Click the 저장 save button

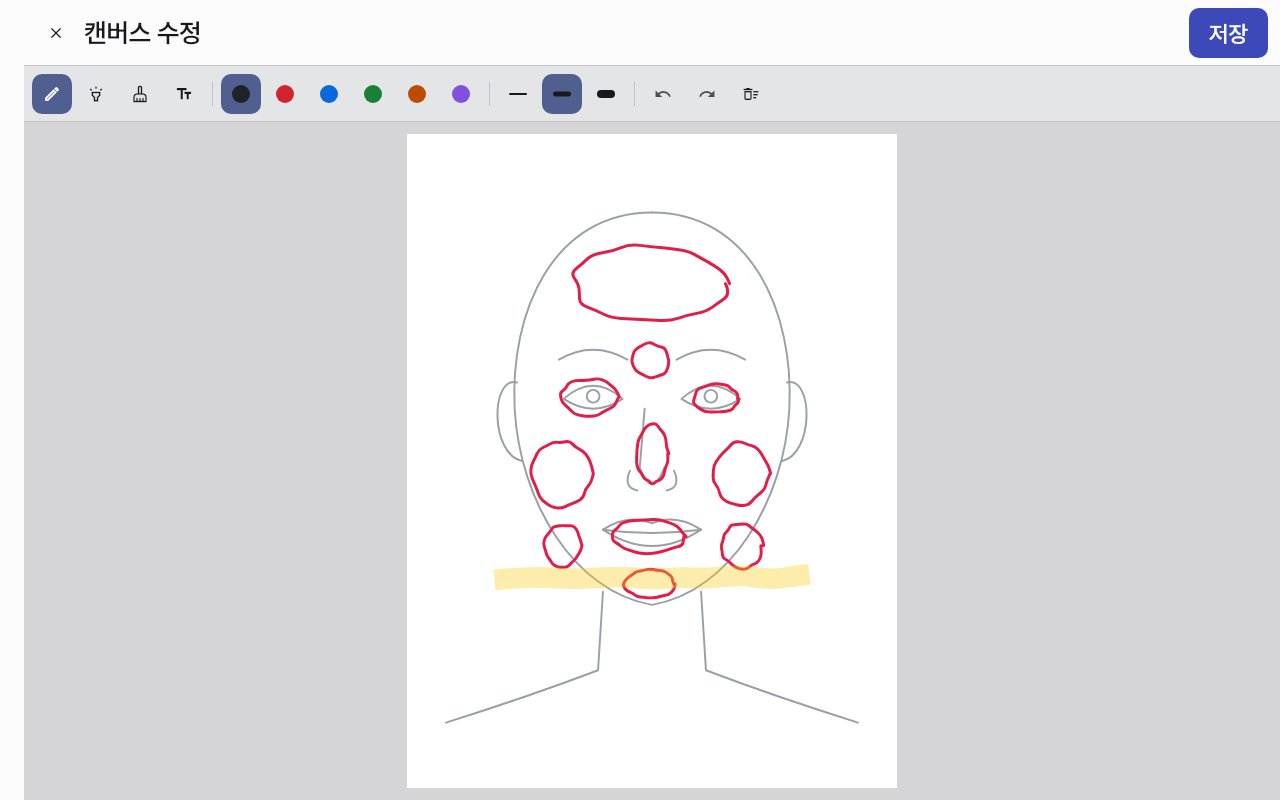(1228, 33)
